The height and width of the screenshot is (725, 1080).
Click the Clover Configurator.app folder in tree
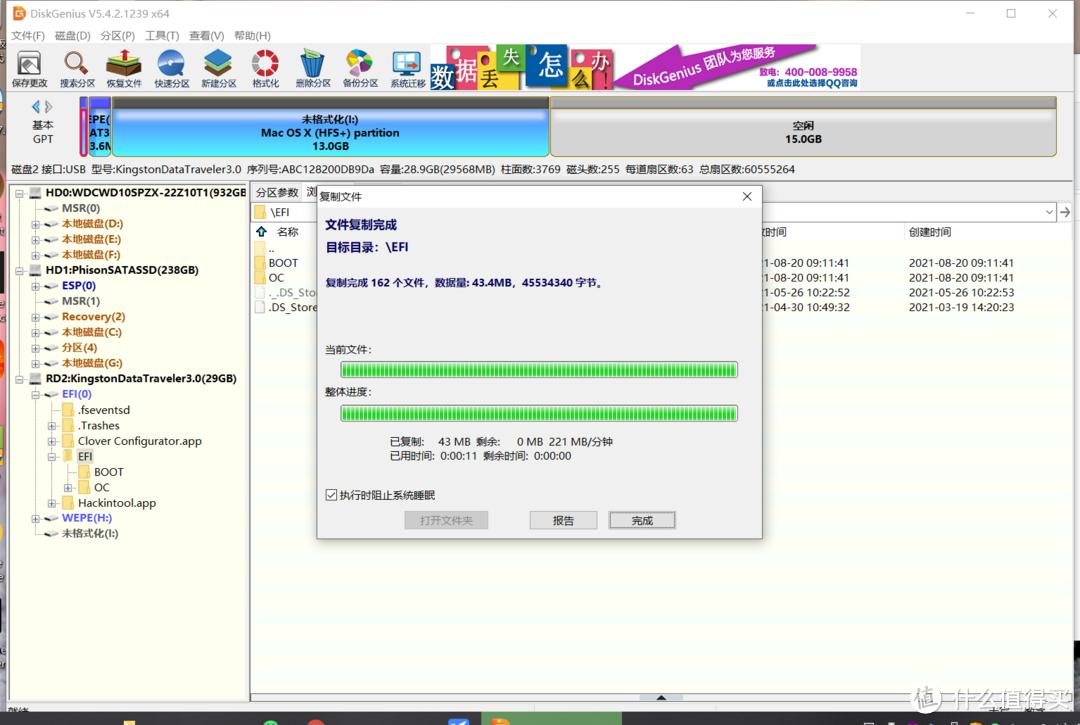point(139,441)
